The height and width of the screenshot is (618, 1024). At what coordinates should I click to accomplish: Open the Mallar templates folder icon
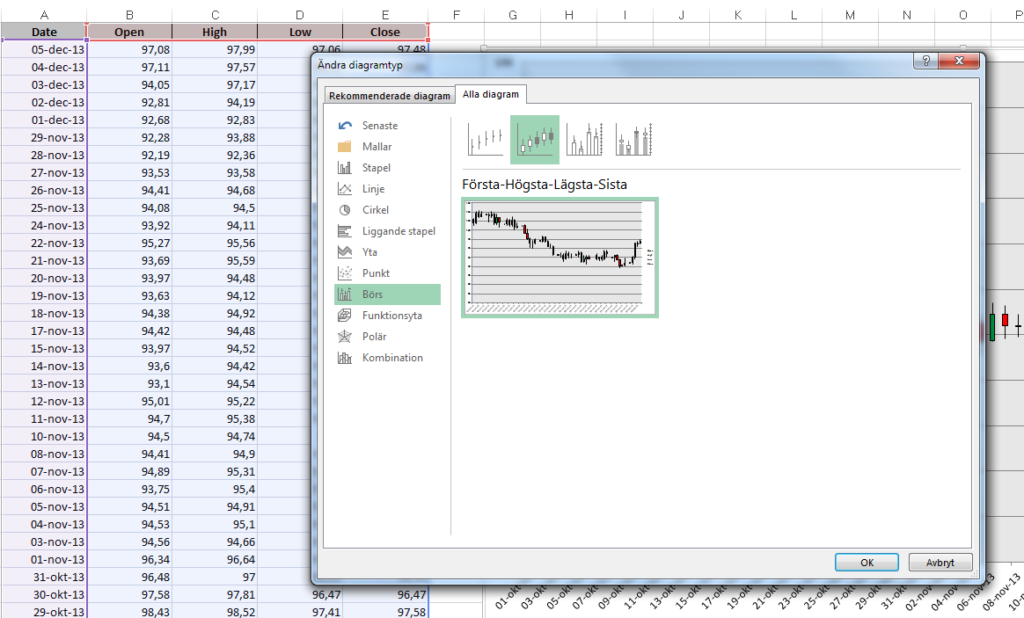coord(345,146)
